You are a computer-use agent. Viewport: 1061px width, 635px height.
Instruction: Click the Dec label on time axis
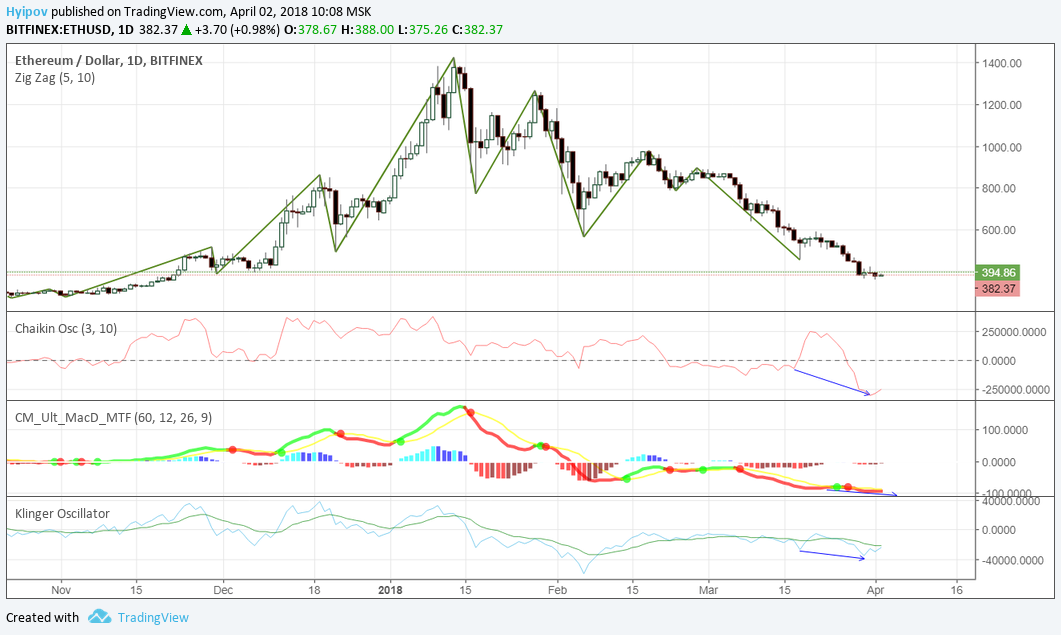223,590
